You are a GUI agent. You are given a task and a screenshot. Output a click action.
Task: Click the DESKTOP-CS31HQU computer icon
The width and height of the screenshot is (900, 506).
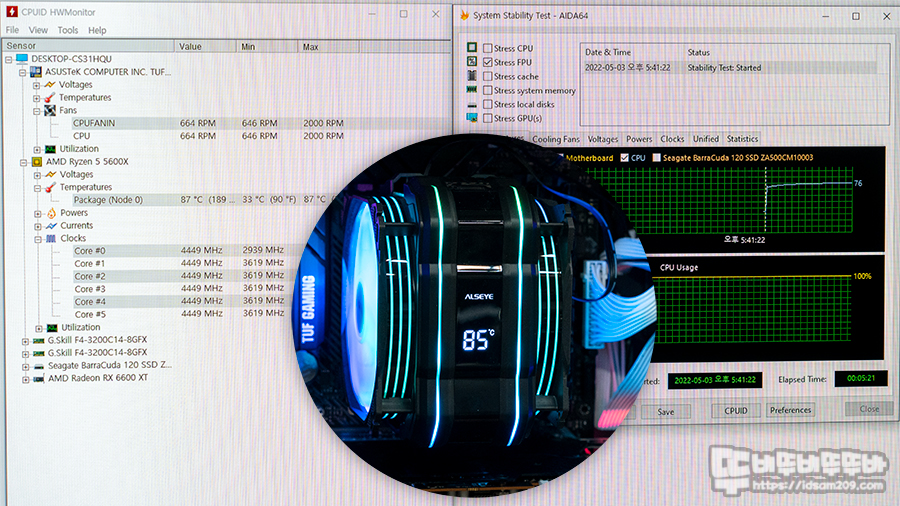click(x=22, y=59)
